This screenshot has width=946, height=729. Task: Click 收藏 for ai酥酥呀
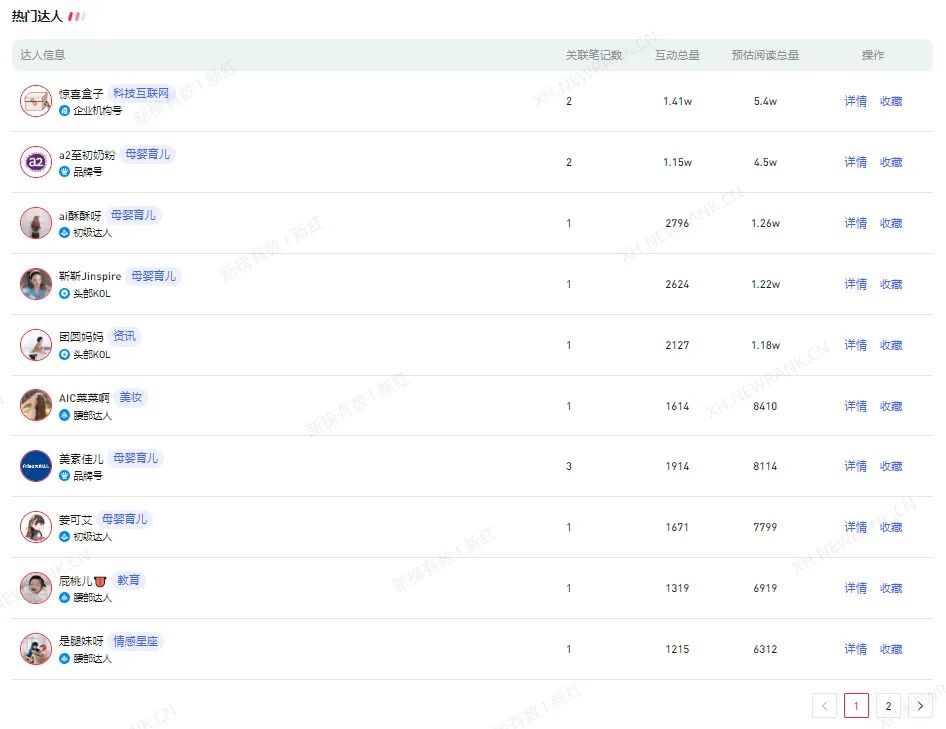pos(891,223)
